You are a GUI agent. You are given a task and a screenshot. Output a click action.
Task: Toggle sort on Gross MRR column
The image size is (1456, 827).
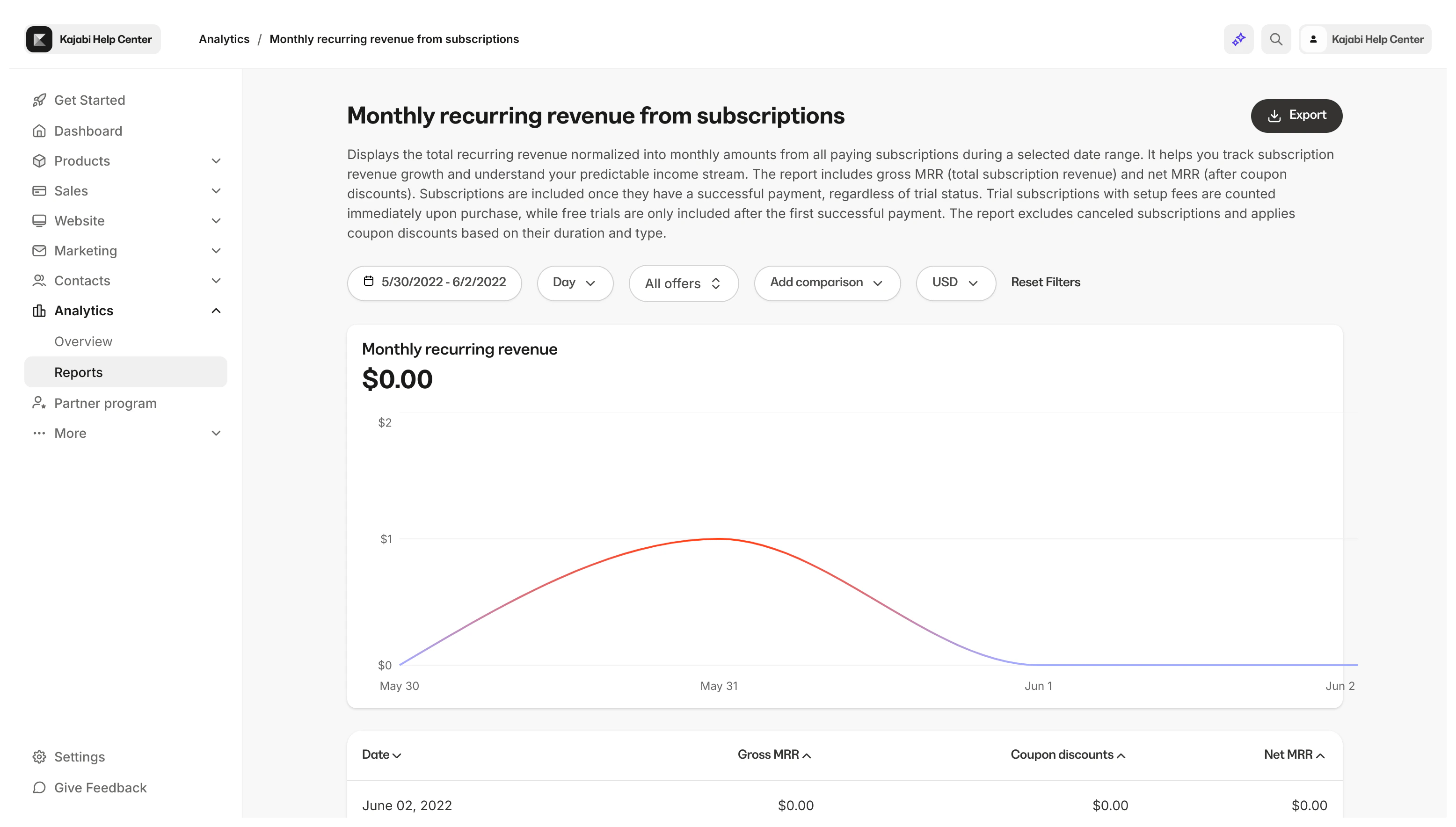(774, 755)
